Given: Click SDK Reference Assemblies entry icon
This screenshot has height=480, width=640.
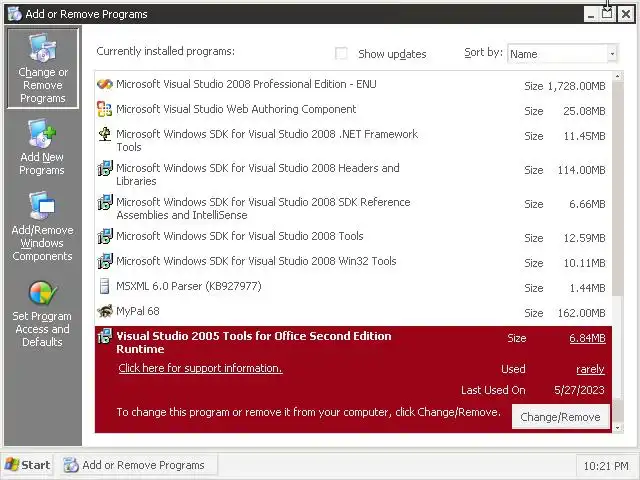Looking at the screenshot, I should click(105, 202).
